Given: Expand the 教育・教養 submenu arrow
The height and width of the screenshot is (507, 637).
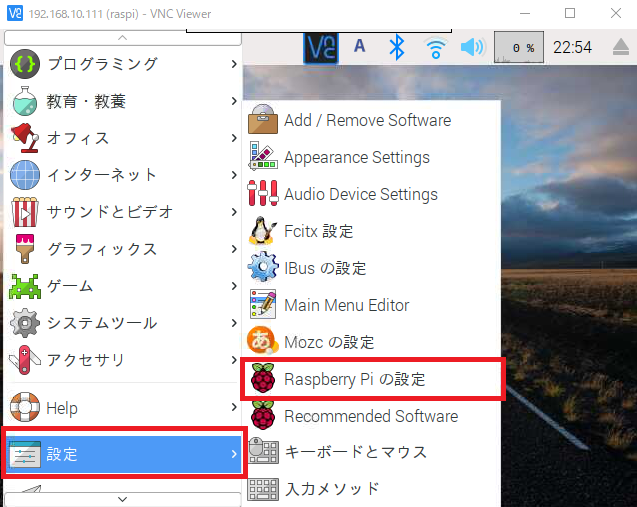Looking at the screenshot, I should click(234, 101).
